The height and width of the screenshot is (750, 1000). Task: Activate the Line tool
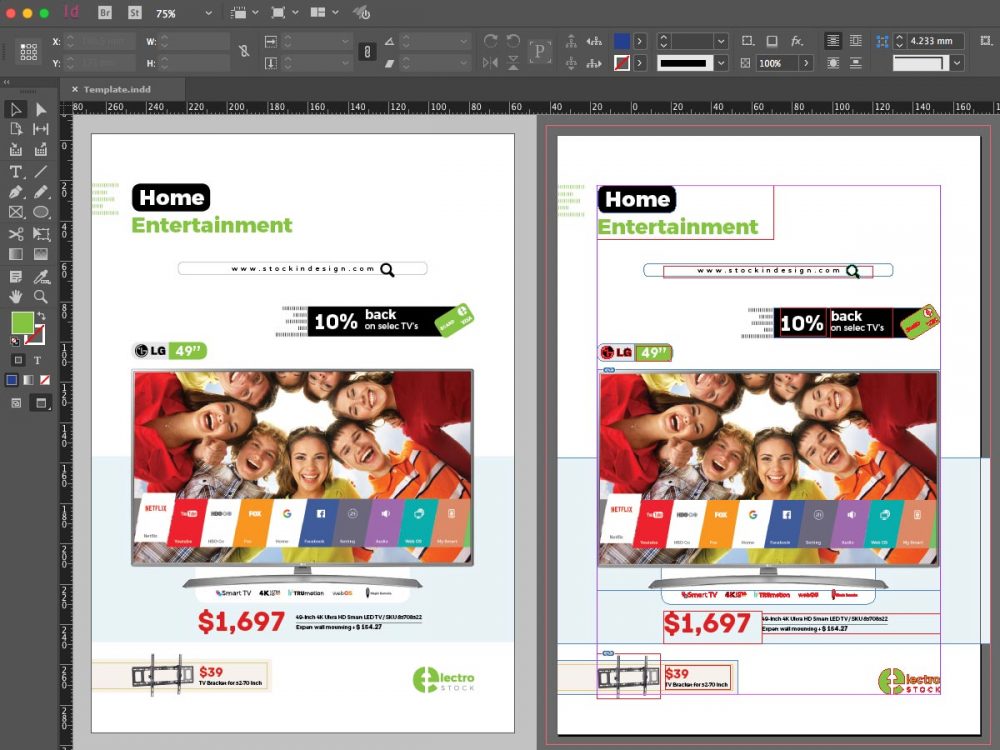click(x=41, y=172)
